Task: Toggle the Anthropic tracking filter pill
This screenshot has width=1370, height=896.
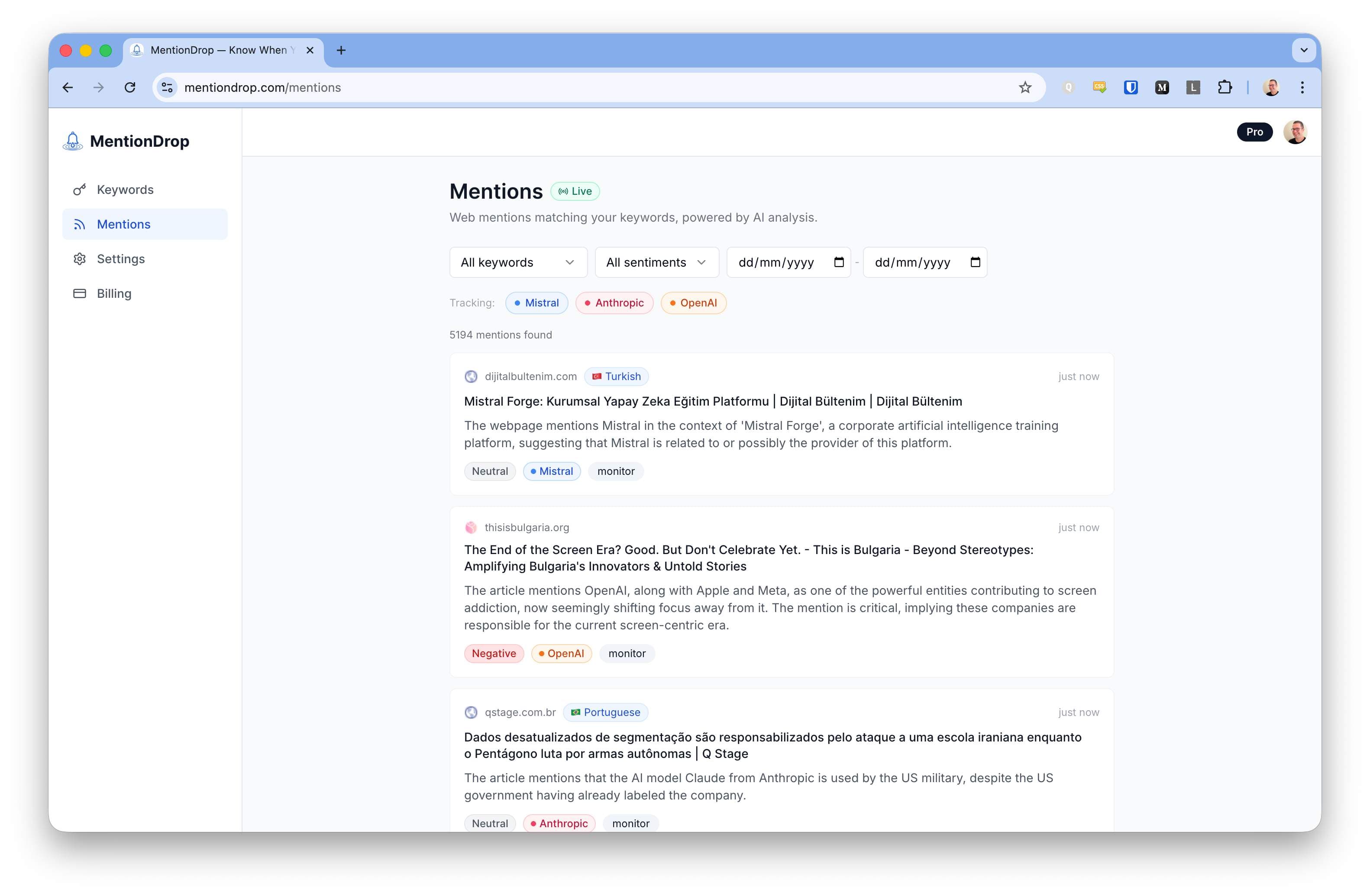Action: (614, 303)
